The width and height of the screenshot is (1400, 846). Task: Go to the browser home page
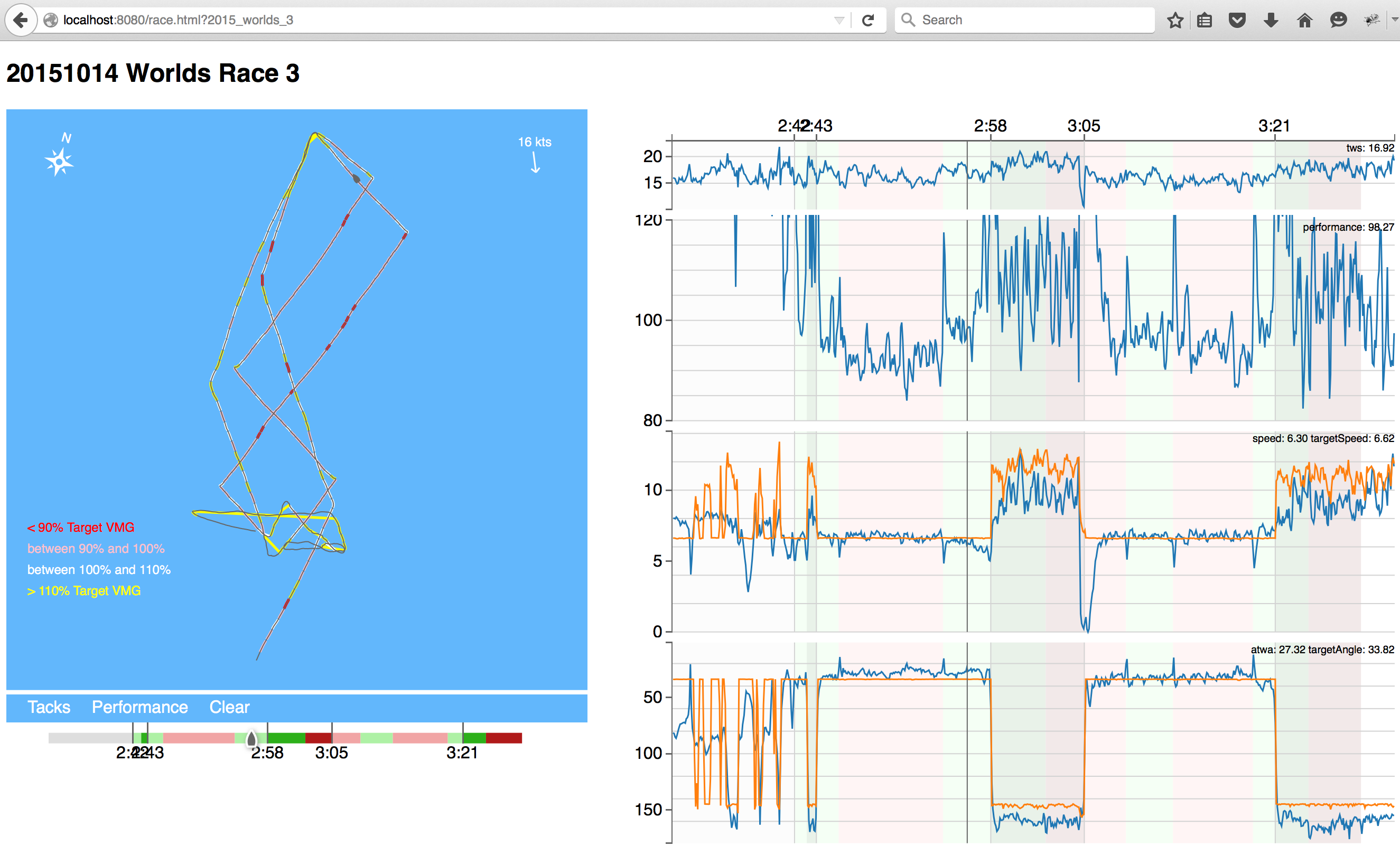[x=1304, y=21]
